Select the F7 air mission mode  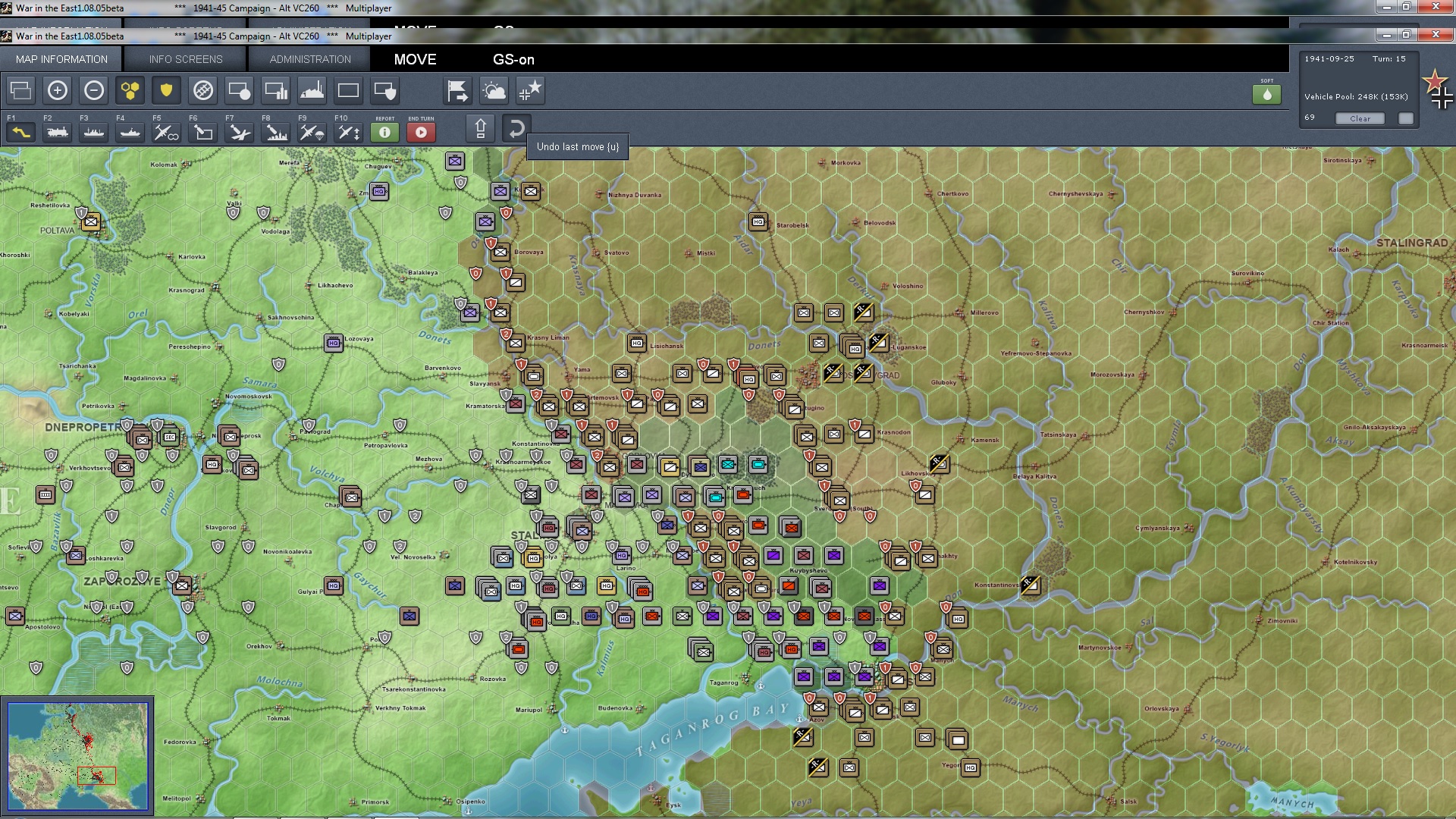(240, 132)
